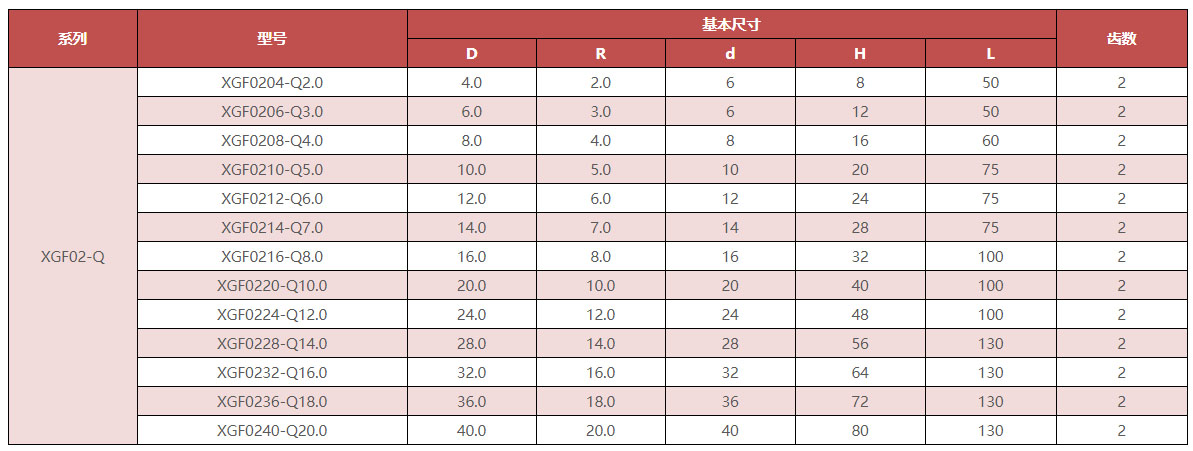Screen dimensions: 1193x451
Task: Click the XGF0232-Q16.0 model cell
Action: pos(272,373)
